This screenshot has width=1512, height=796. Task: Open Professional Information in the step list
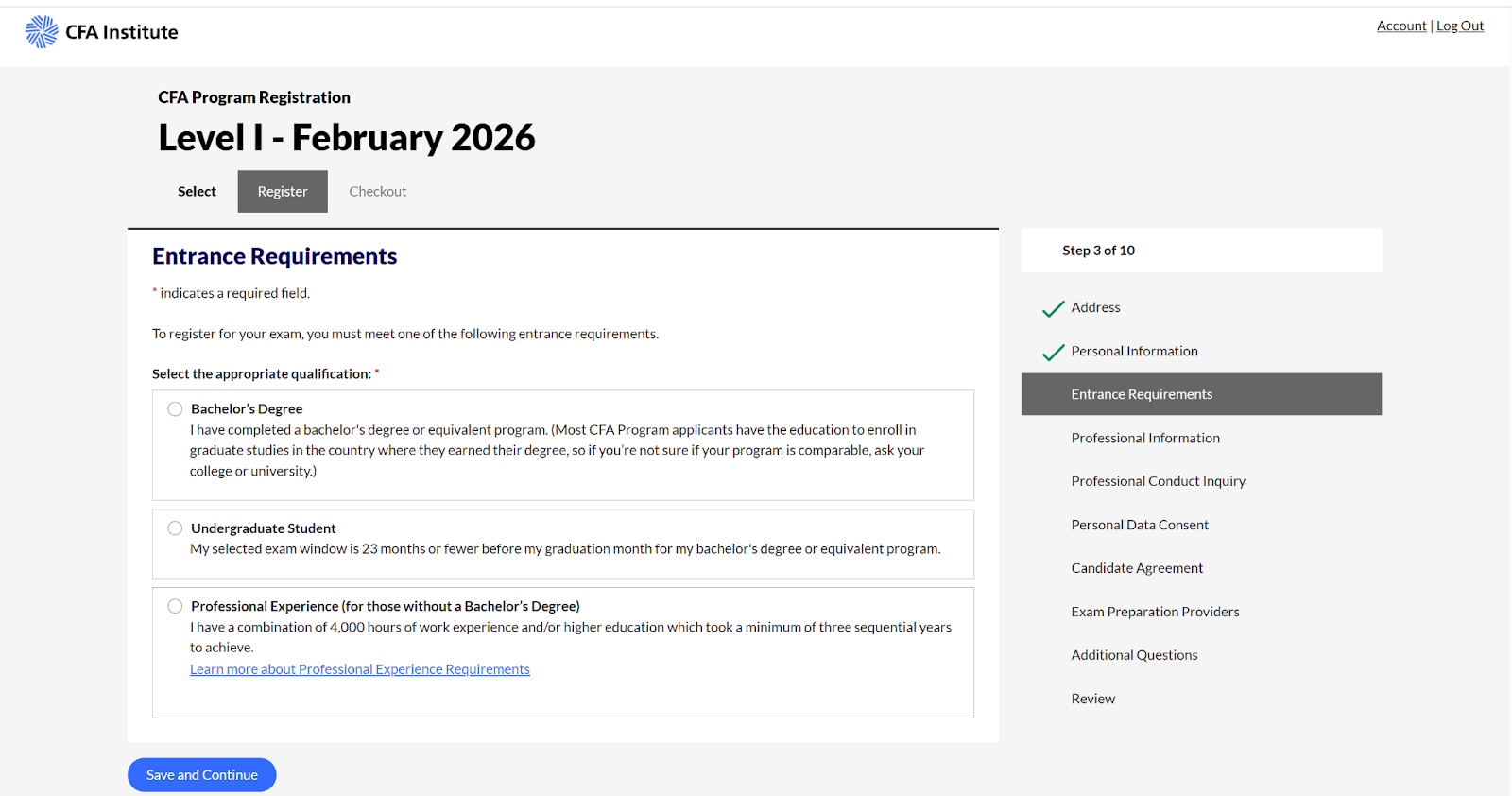1145,438
